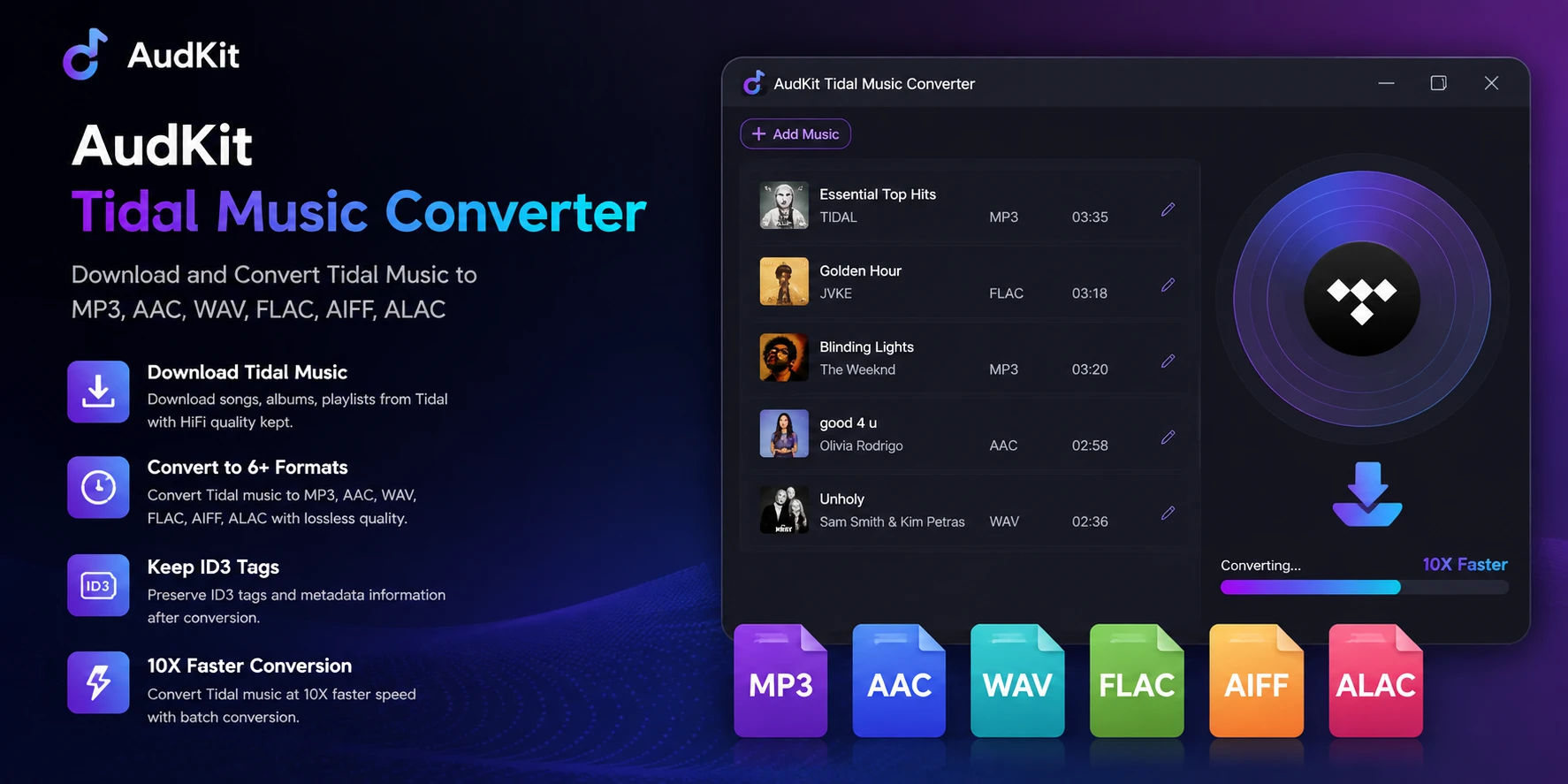Edit the Unholy track settings
This screenshot has width=1568, height=784.
tap(1168, 514)
